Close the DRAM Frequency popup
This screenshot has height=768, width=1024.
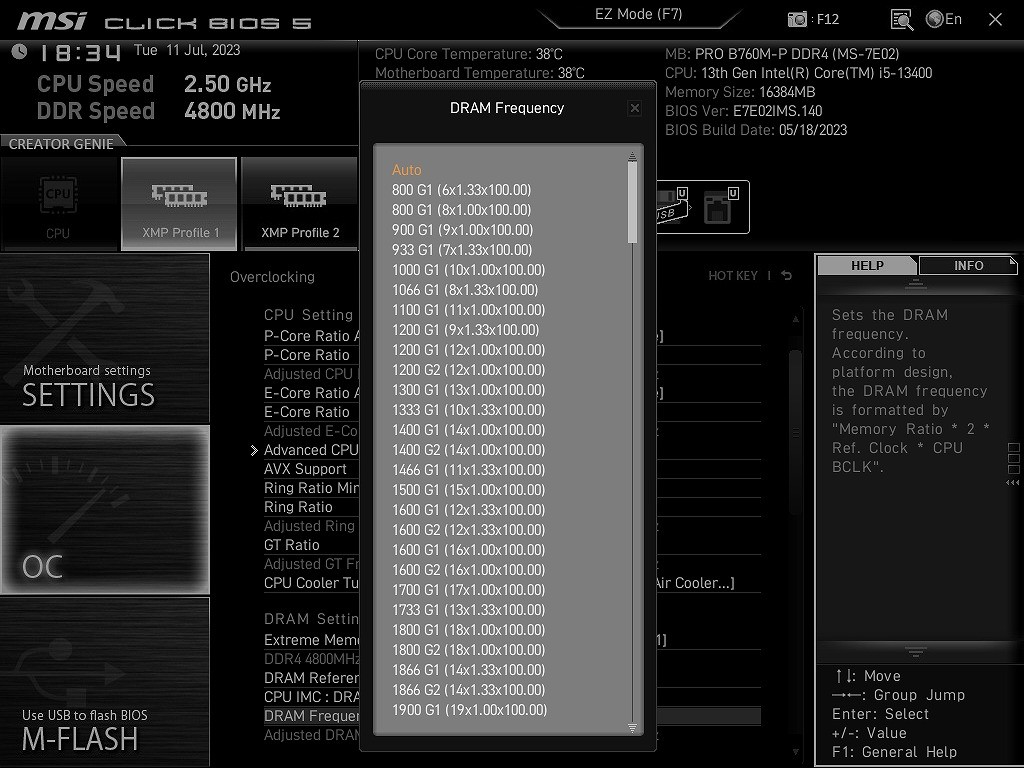pyautogui.click(x=634, y=108)
